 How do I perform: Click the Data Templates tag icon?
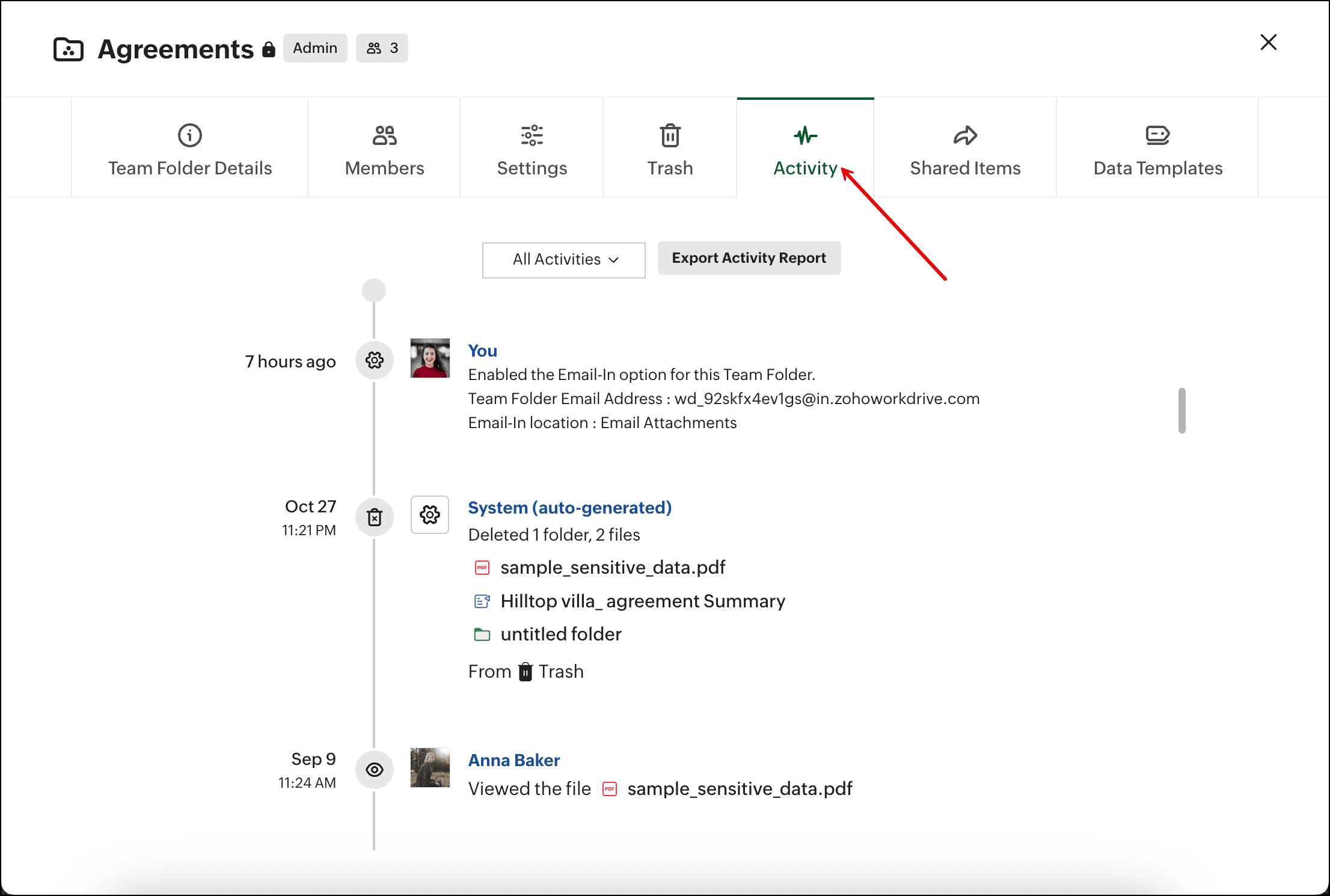tap(1157, 135)
